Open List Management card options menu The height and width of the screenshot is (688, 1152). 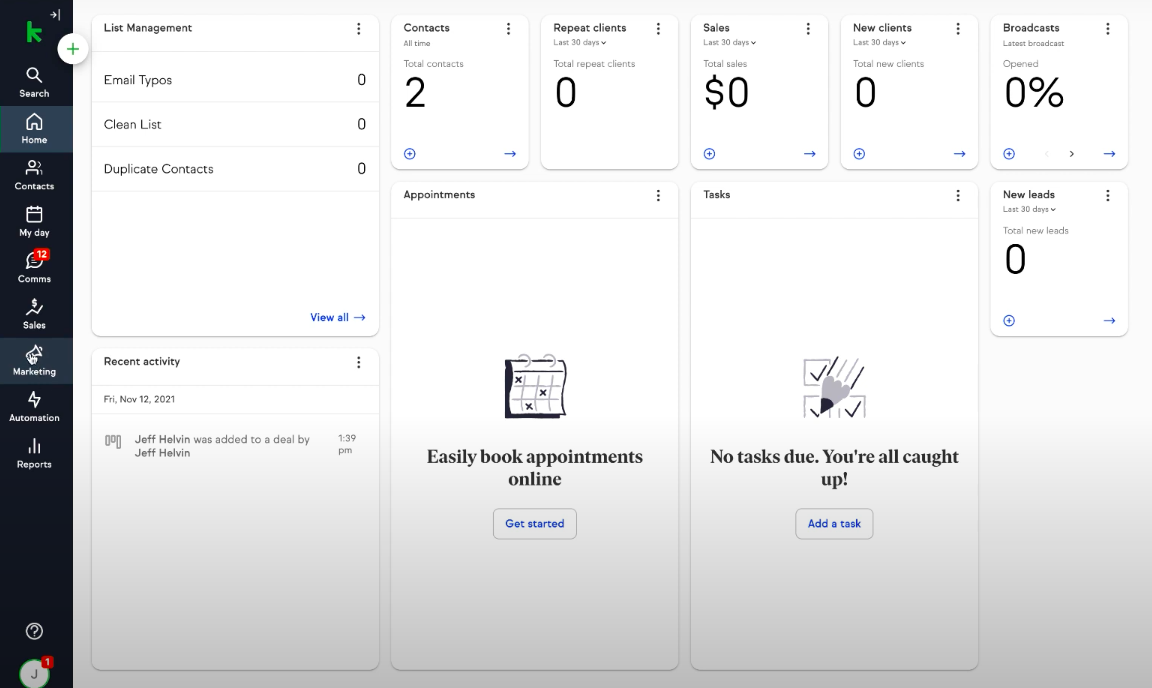(x=359, y=29)
